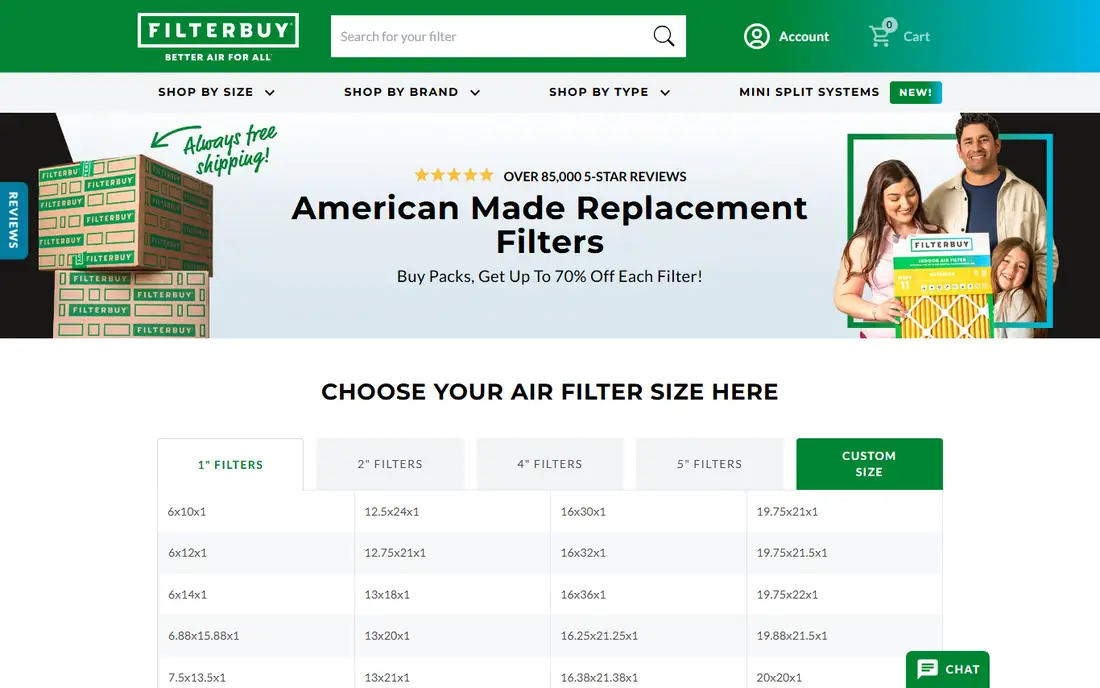This screenshot has width=1100, height=688.
Task: Select the 1" Filters tab
Action: click(230, 464)
